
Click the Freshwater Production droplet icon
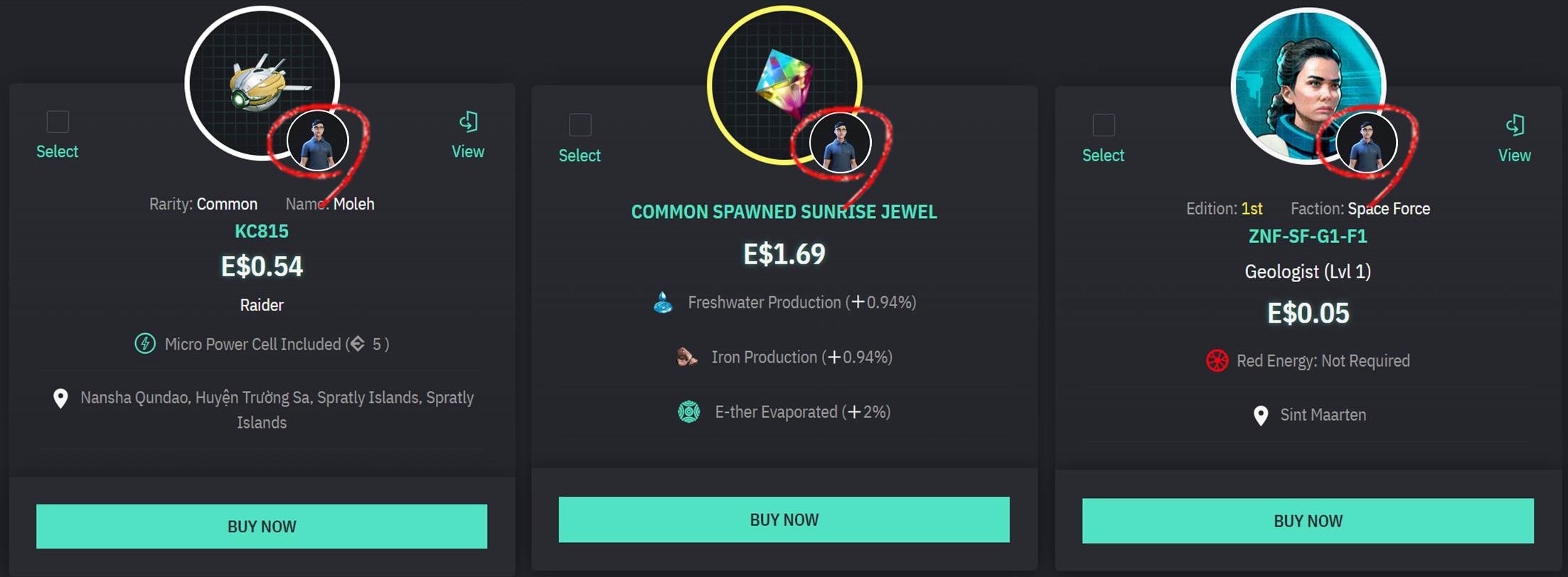(663, 303)
